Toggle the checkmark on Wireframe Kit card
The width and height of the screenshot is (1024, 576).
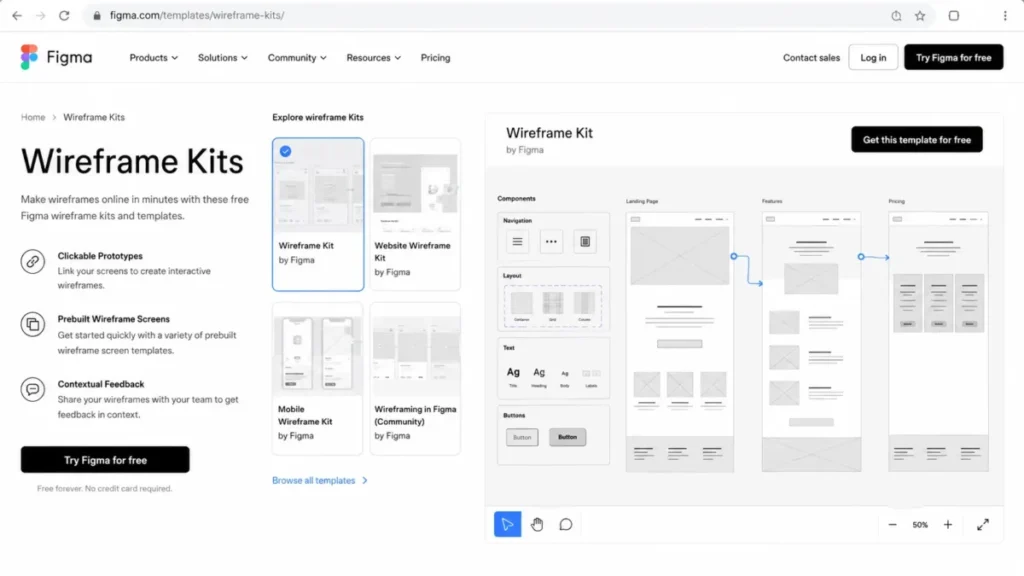pyautogui.click(x=285, y=152)
